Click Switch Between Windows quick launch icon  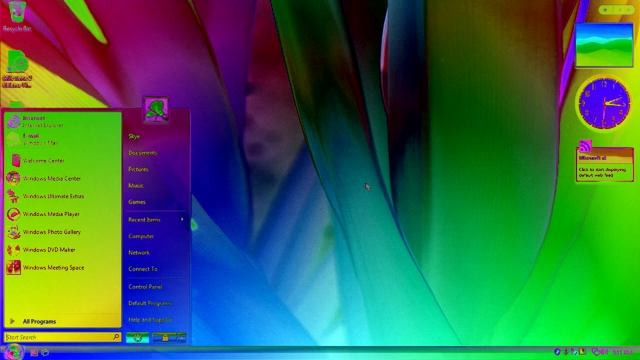click(x=45, y=352)
